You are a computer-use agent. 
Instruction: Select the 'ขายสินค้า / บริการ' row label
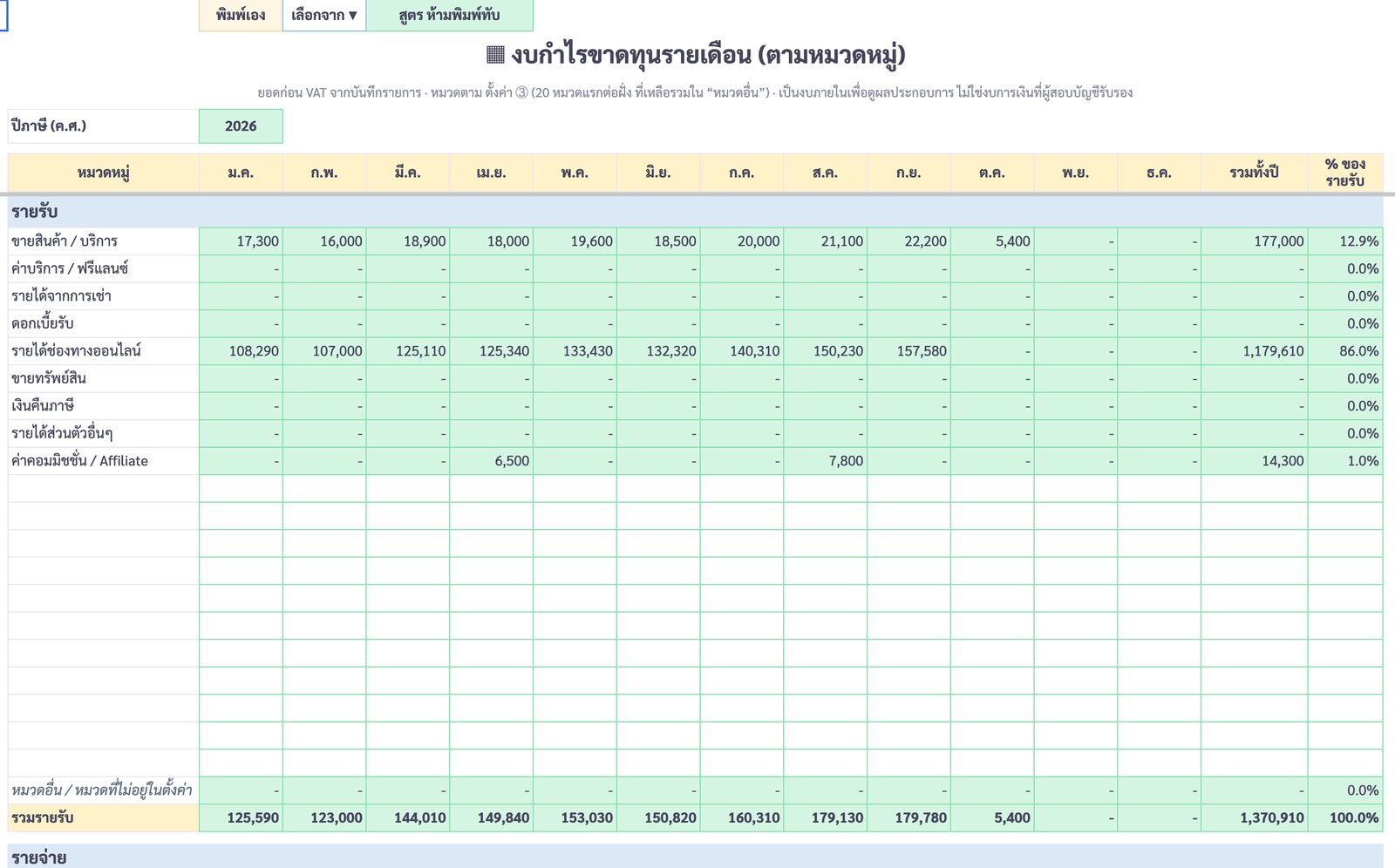(104, 241)
